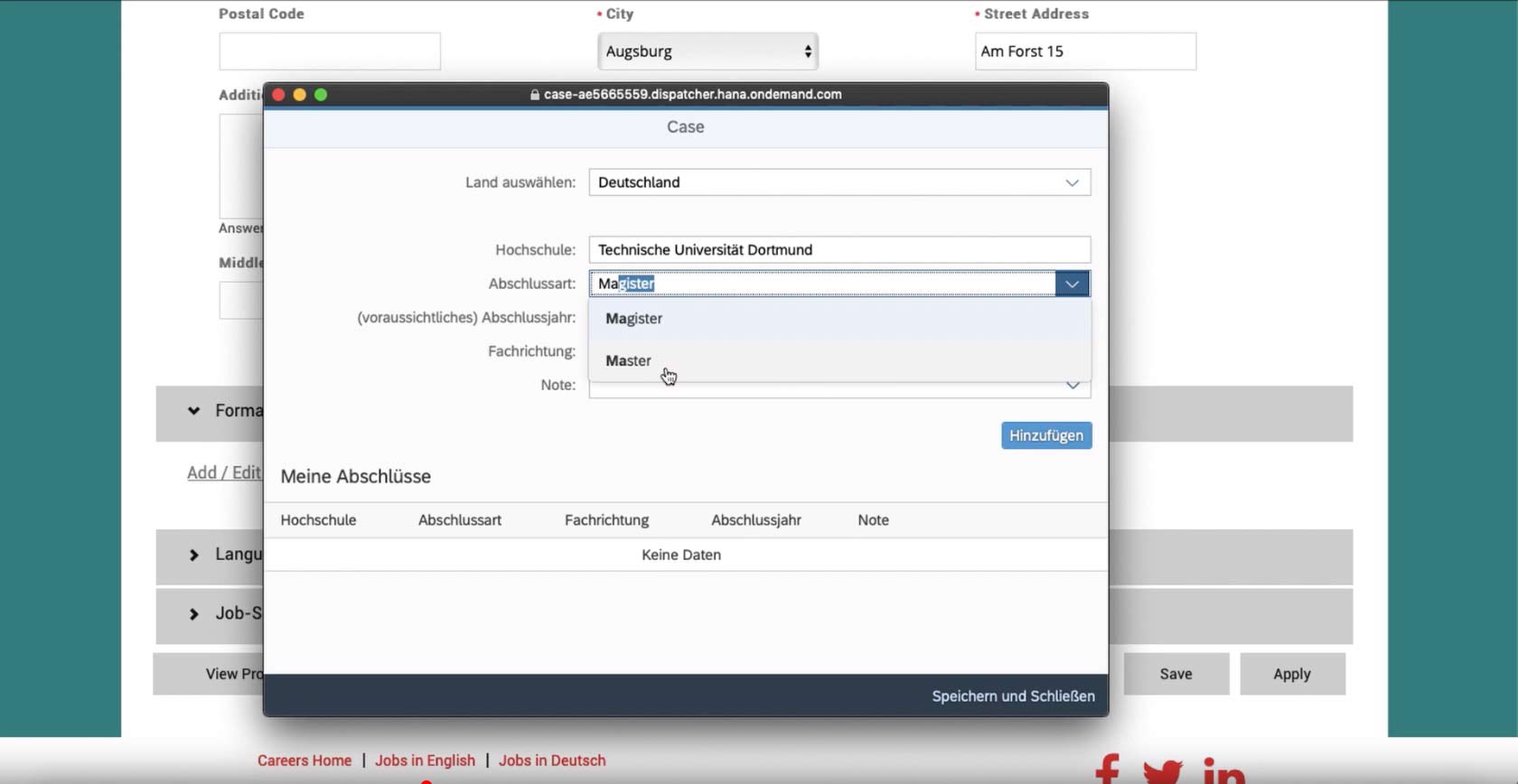Click the popup URL address text
Viewport: 1518px width, 784px height.
click(692, 94)
